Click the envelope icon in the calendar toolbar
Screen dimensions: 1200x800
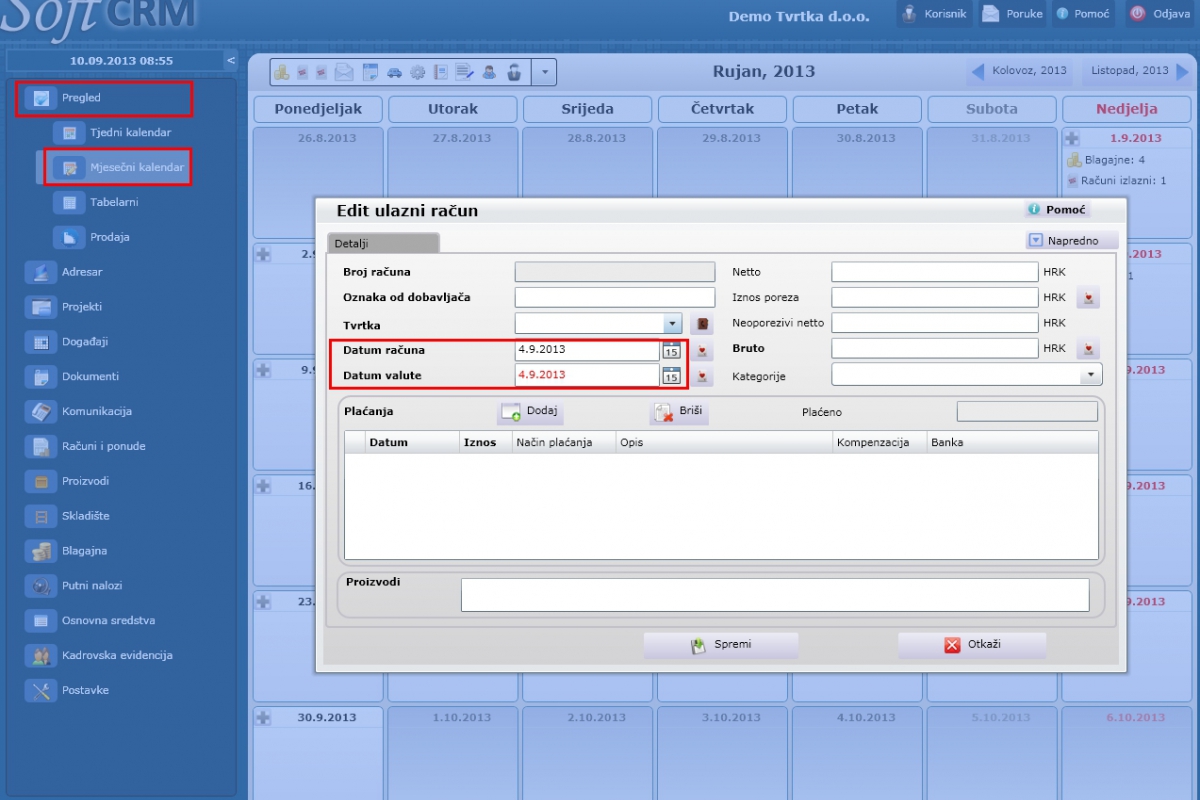344,72
